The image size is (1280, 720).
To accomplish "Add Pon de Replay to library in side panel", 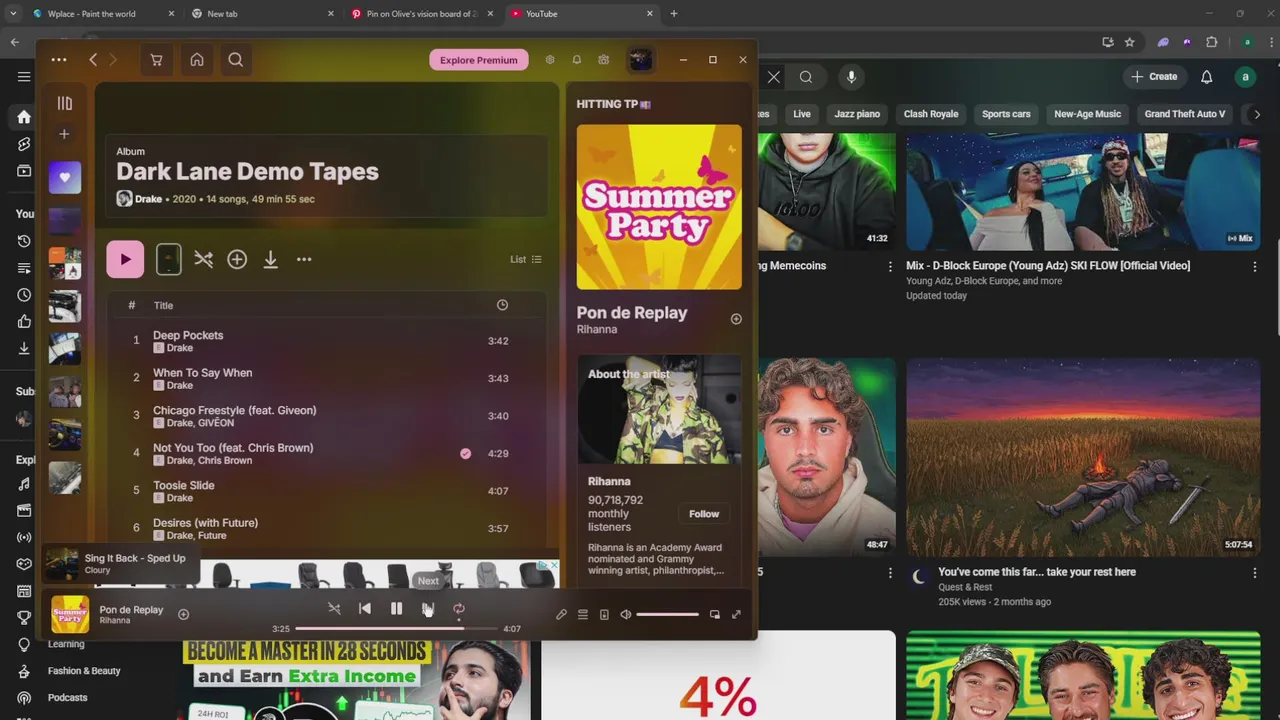I will pyautogui.click(x=736, y=319).
